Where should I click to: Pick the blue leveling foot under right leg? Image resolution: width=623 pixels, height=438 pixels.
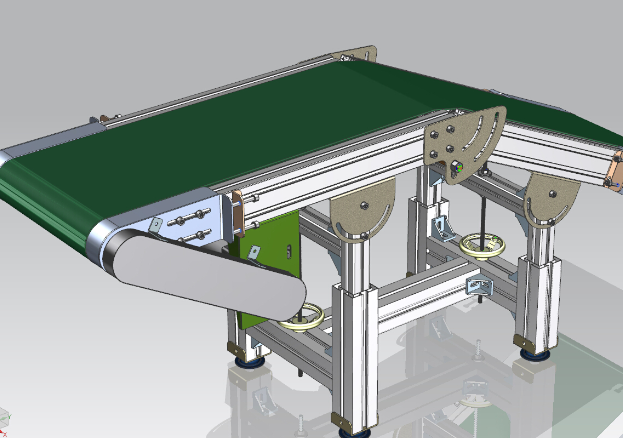coord(535,355)
